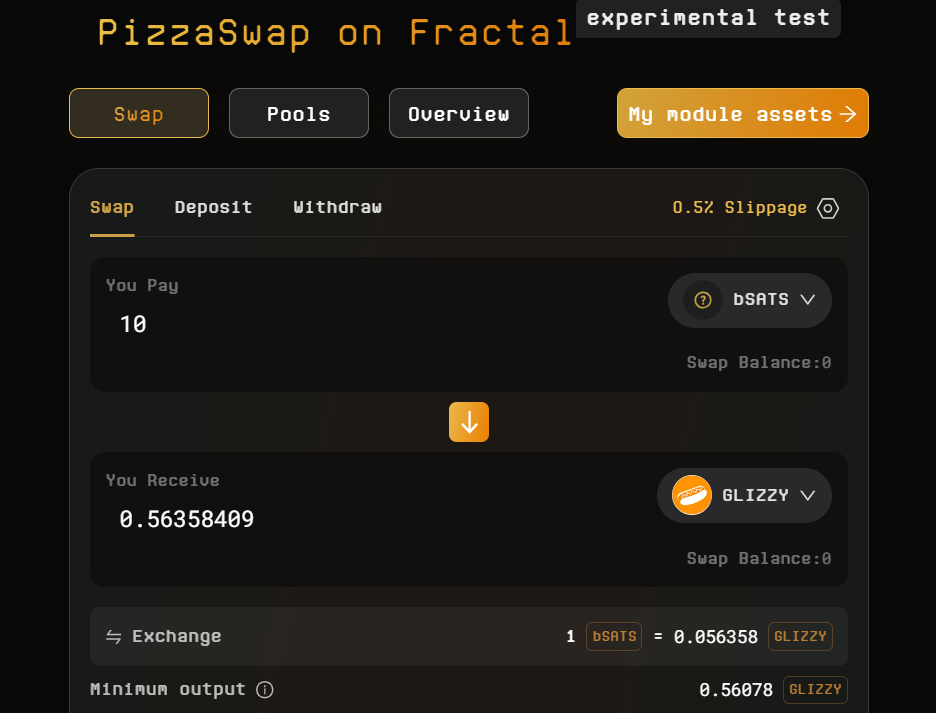
Task: Click the Minimum output info icon
Action: click(264, 690)
